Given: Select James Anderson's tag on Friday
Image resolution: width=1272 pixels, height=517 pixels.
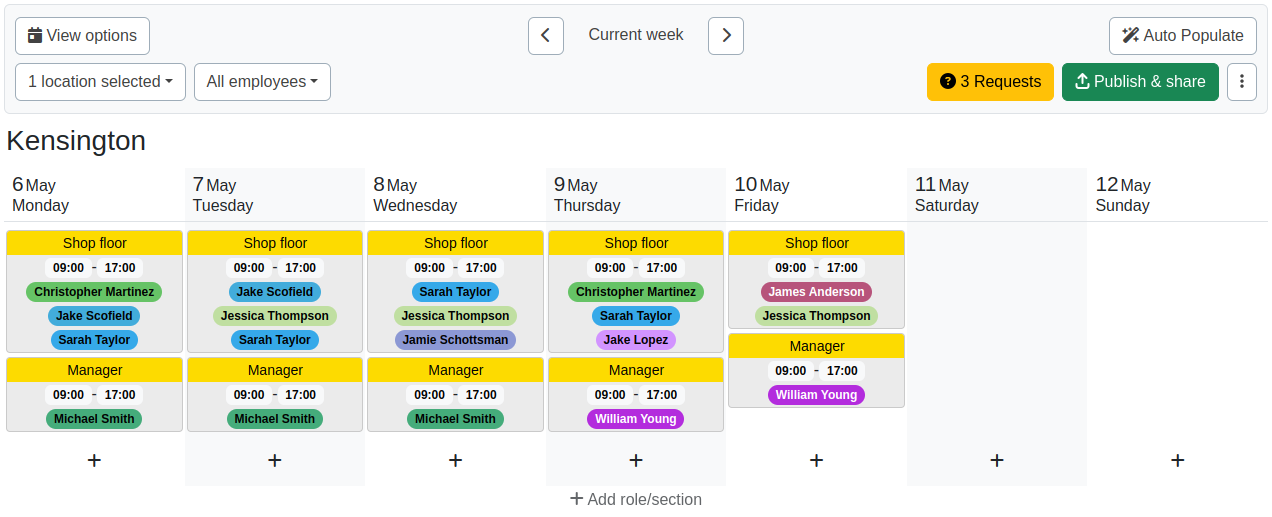Looking at the screenshot, I should (x=816, y=292).
